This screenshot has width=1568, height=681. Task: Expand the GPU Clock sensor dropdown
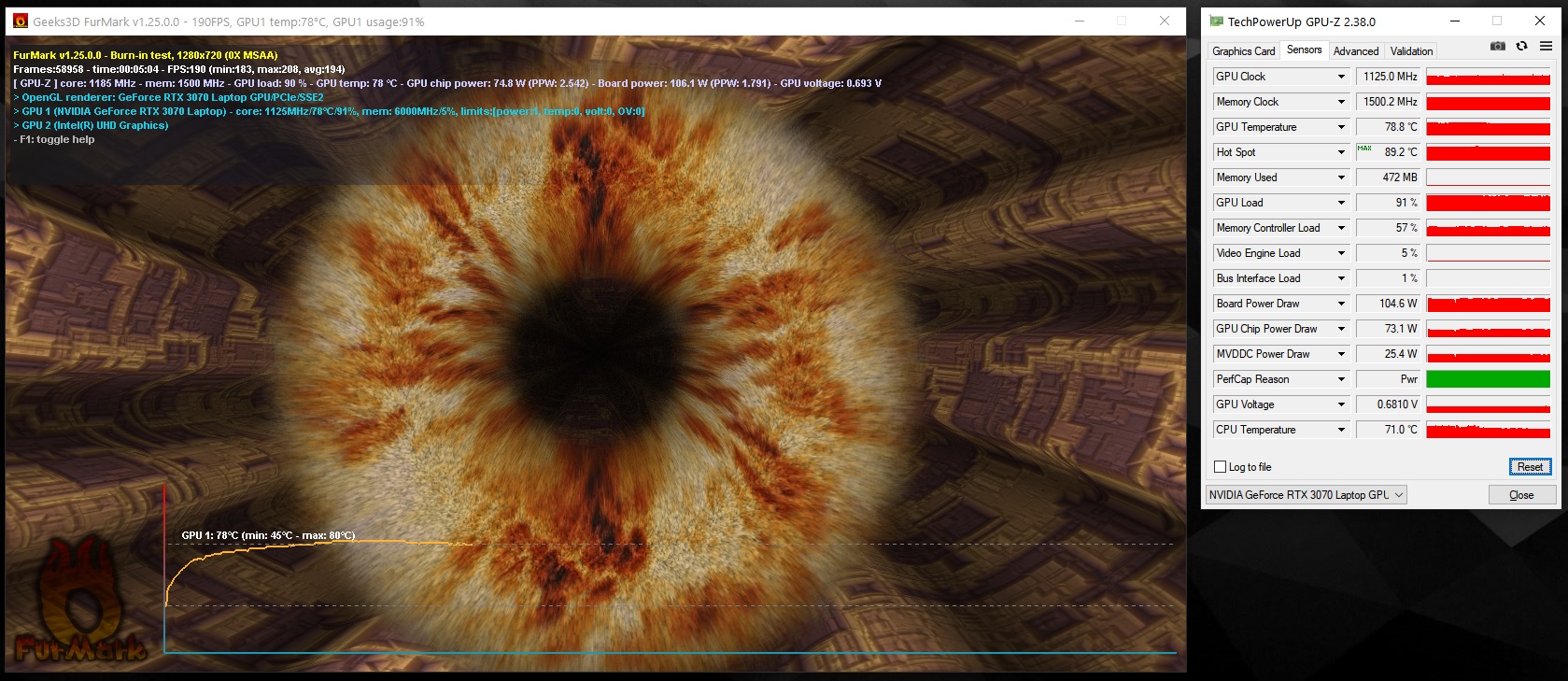[1341, 77]
